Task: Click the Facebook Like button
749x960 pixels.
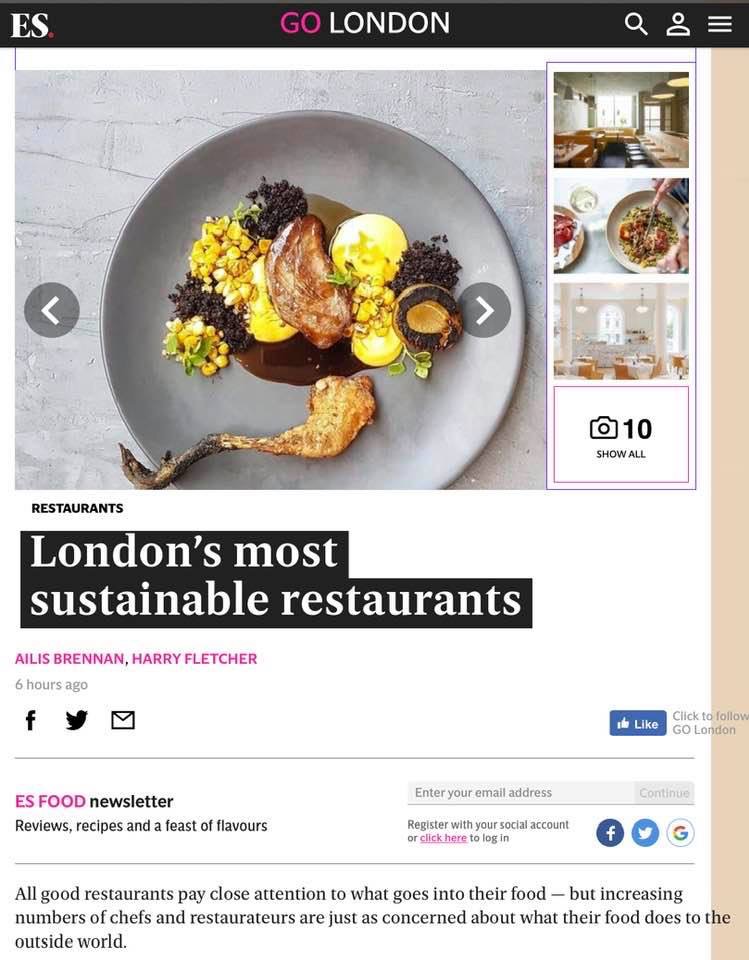Action: [x=638, y=723]
